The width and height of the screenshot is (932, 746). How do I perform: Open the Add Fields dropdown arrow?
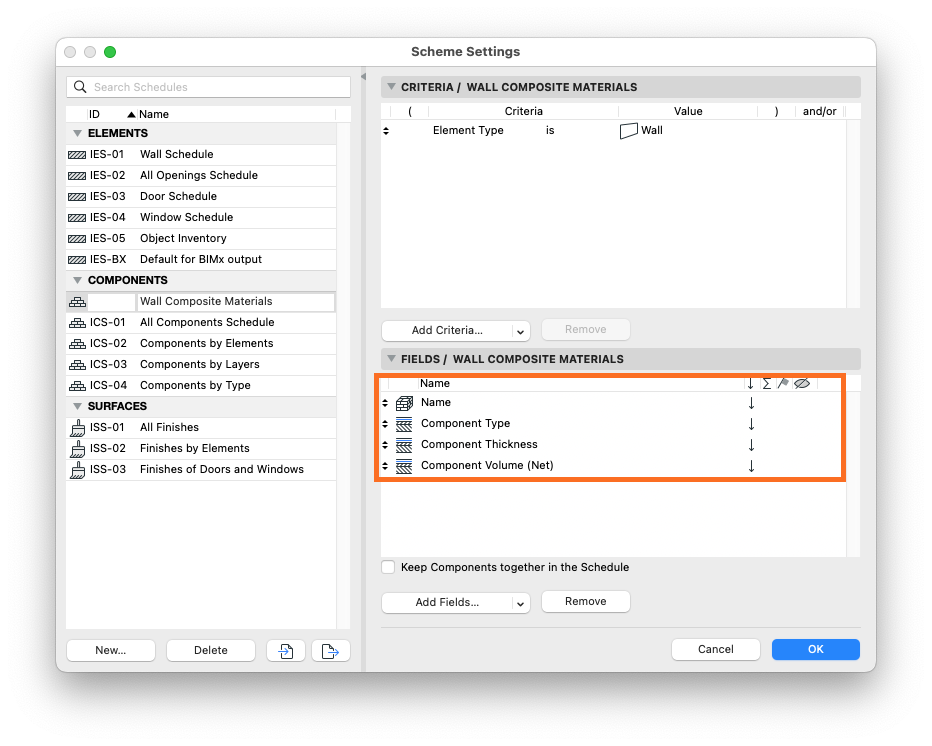tap(520, 603)
